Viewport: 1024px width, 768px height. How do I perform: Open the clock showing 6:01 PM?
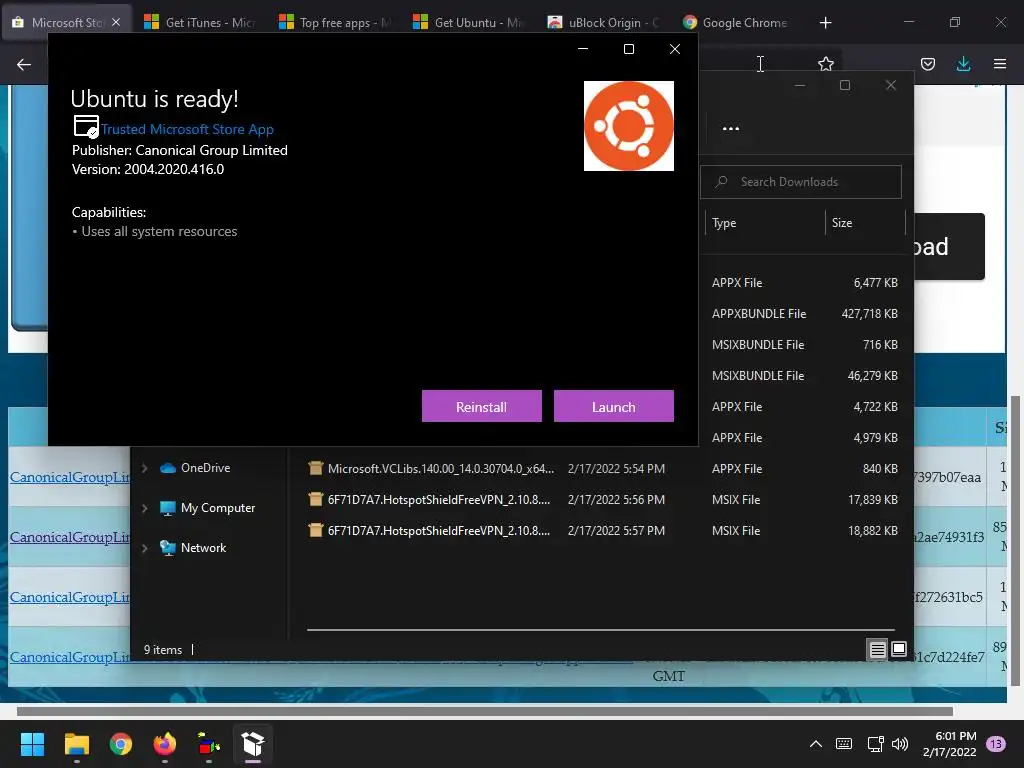pyautogui.click(x=950, y=744)
